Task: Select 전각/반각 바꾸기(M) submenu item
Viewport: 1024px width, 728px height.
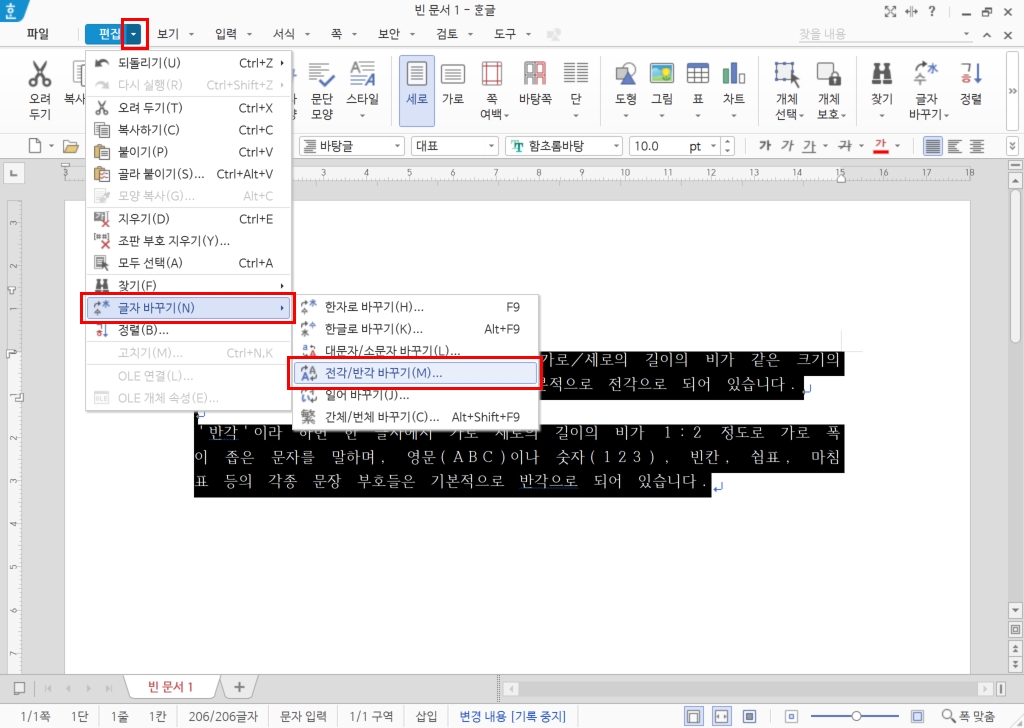Action: tap(415, 373)
